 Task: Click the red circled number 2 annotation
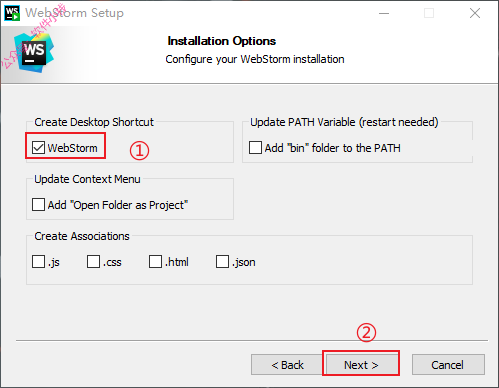(366, 333)
